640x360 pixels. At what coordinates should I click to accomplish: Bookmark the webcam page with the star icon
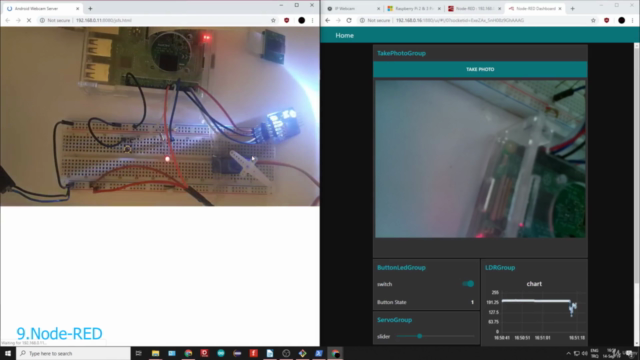(273, 20)
